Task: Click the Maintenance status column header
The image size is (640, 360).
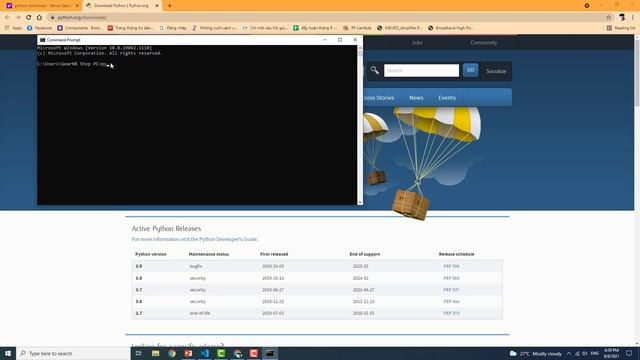Action: [x=209, y=254]
